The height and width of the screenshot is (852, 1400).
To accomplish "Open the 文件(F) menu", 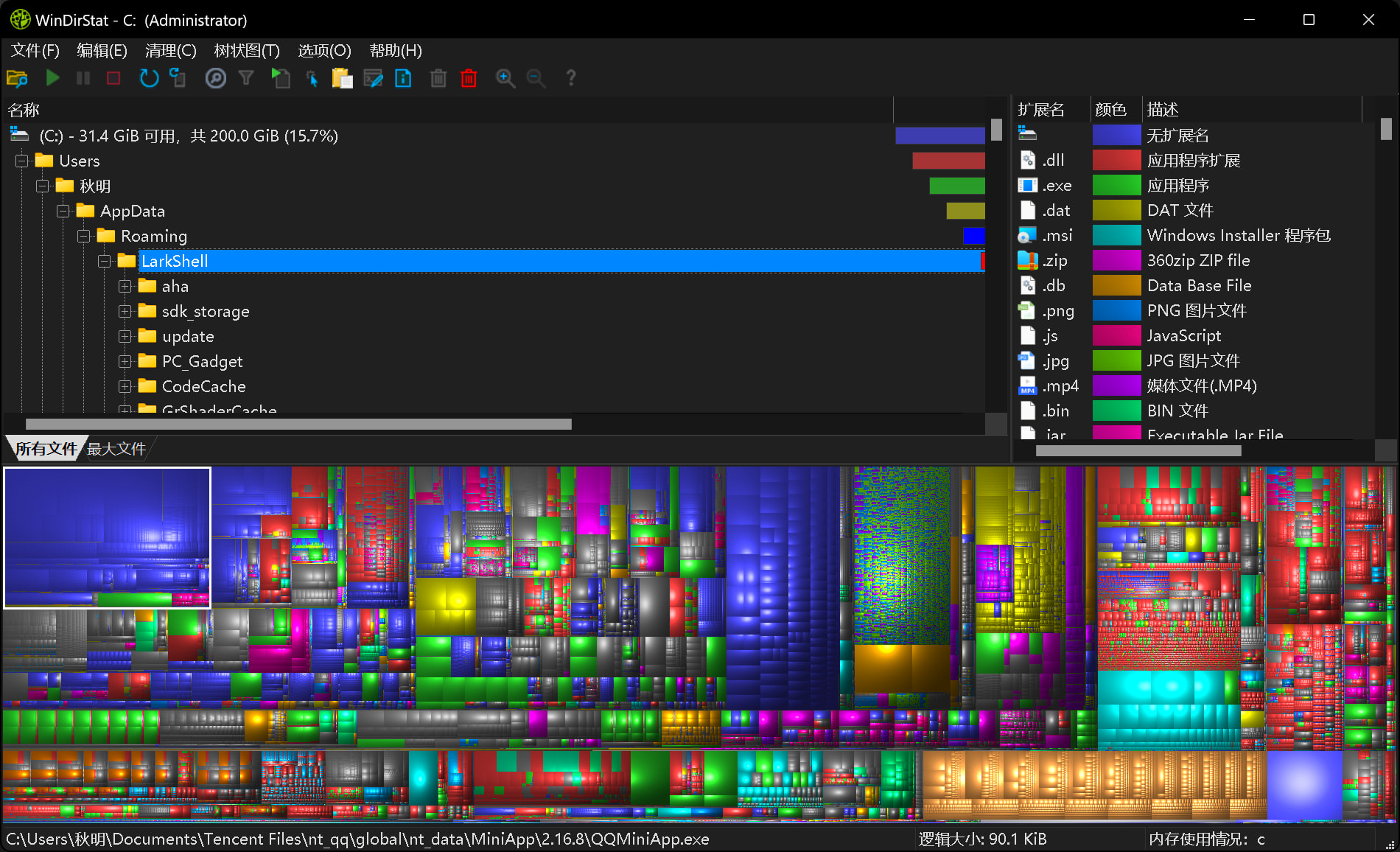I will pos(35,50).
